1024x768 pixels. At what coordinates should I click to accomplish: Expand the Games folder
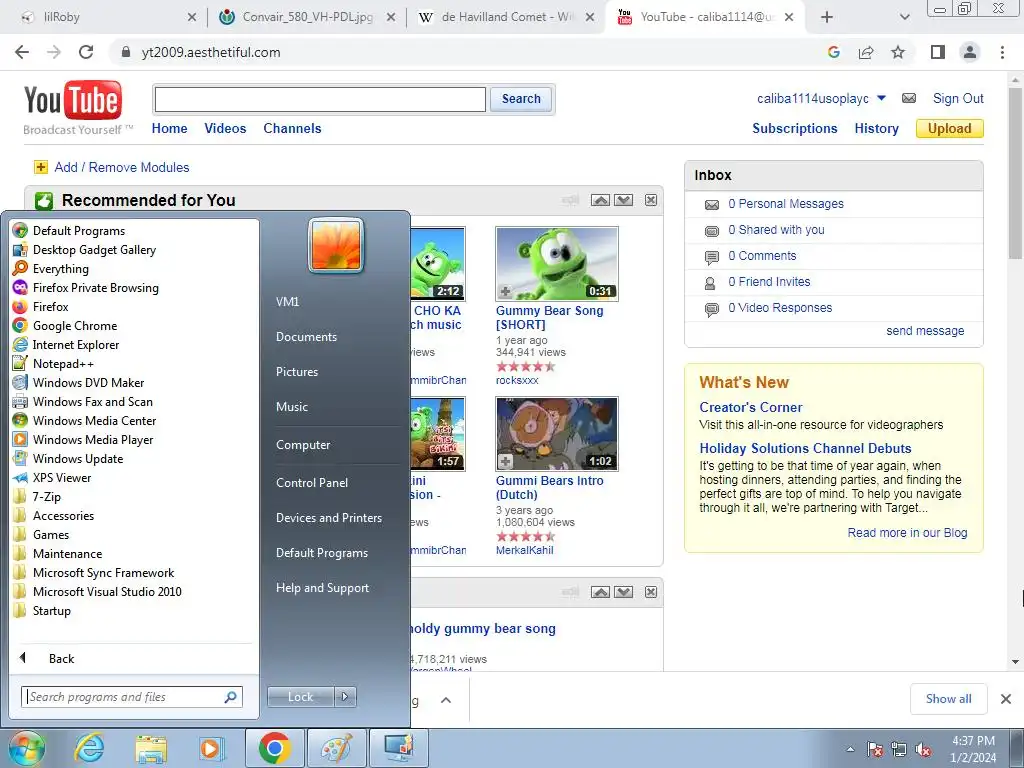pos(41,534)
